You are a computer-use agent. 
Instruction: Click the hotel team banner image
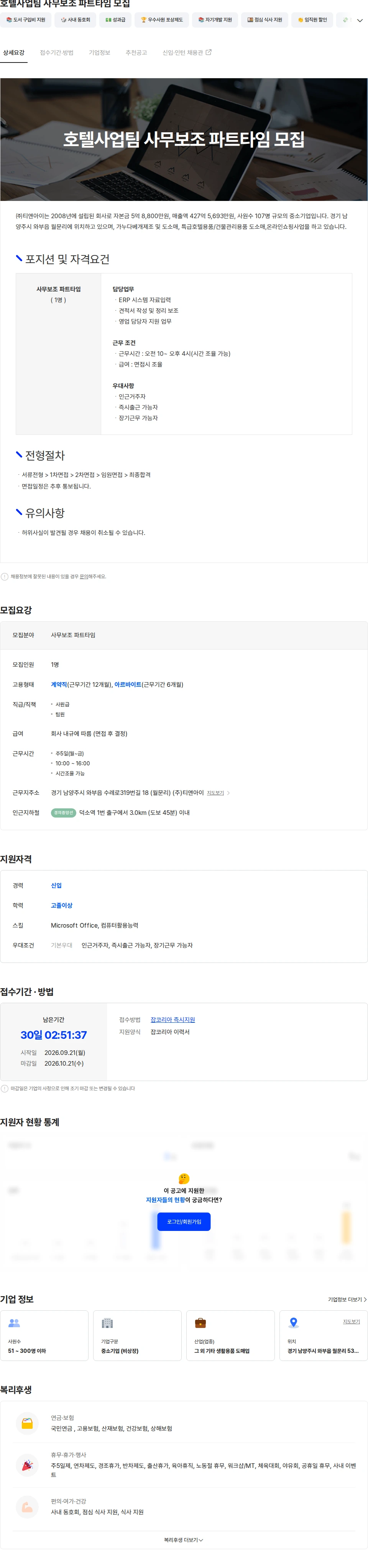click(x=184, y=140)
